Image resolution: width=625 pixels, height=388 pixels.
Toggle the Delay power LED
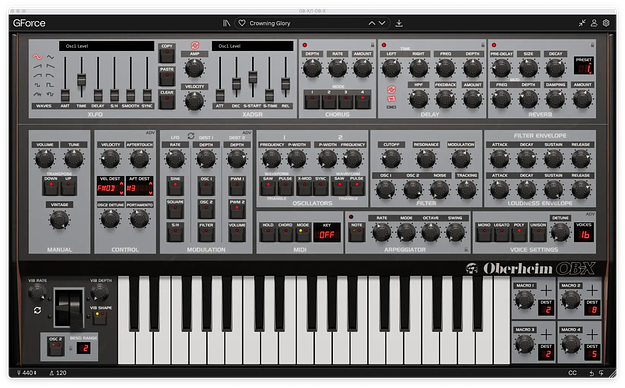coord(384,45)
